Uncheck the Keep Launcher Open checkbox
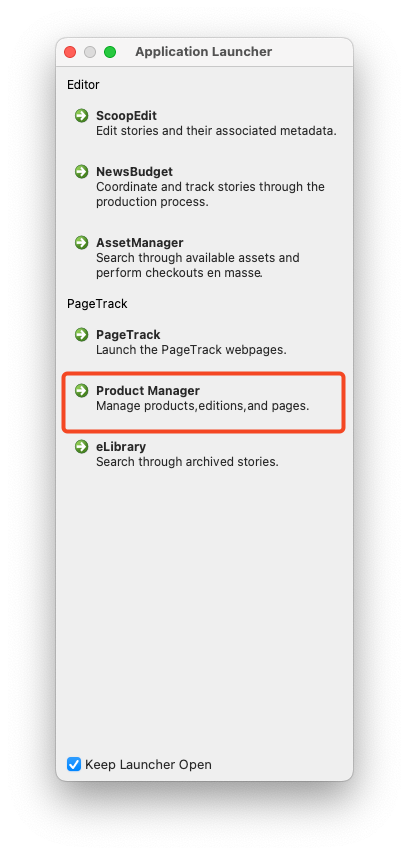This screenshot has height=855, width=409. 74,764
